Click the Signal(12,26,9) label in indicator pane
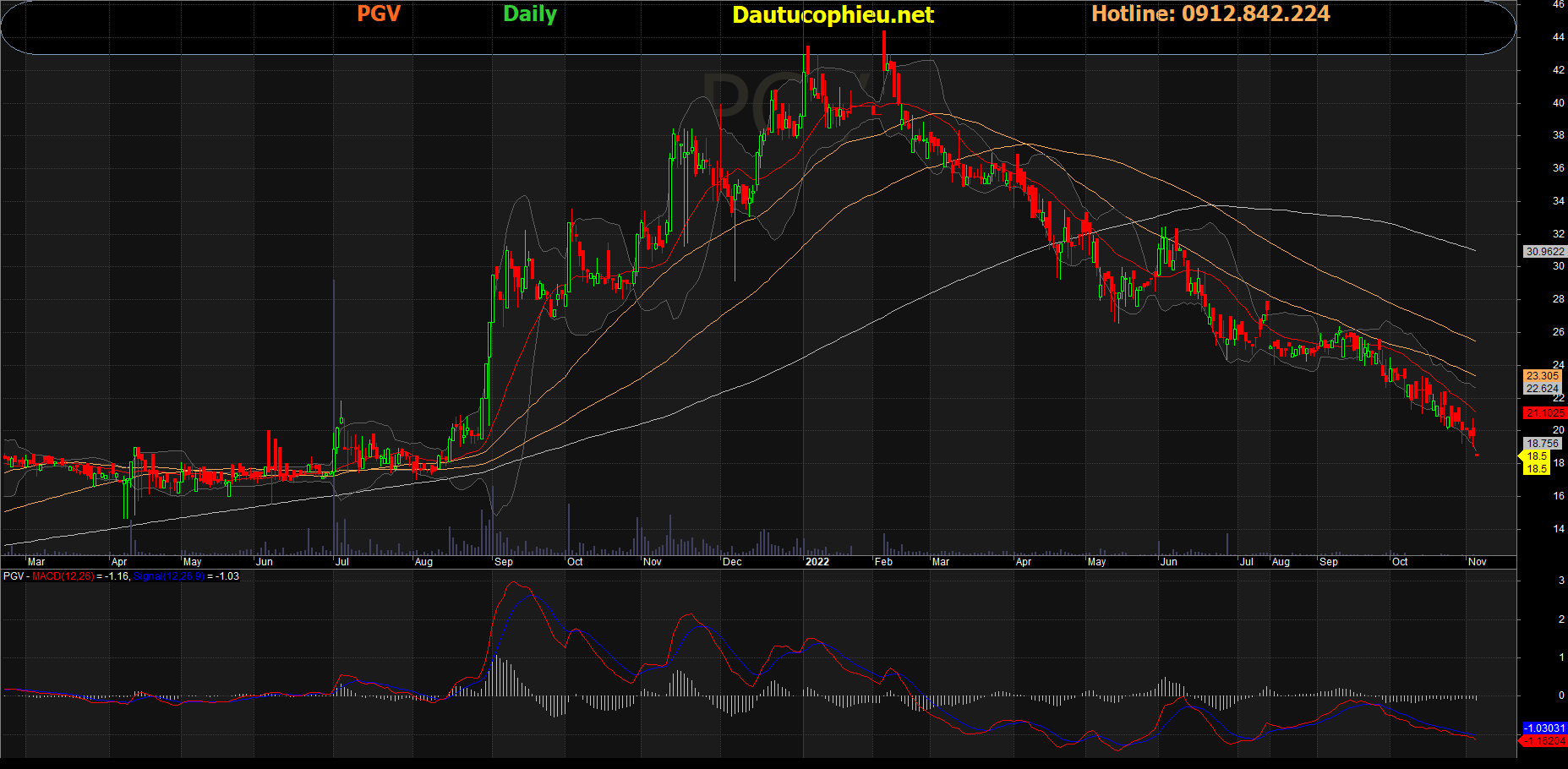This screenshot has height=769, width=1568. tap(168, 576)
